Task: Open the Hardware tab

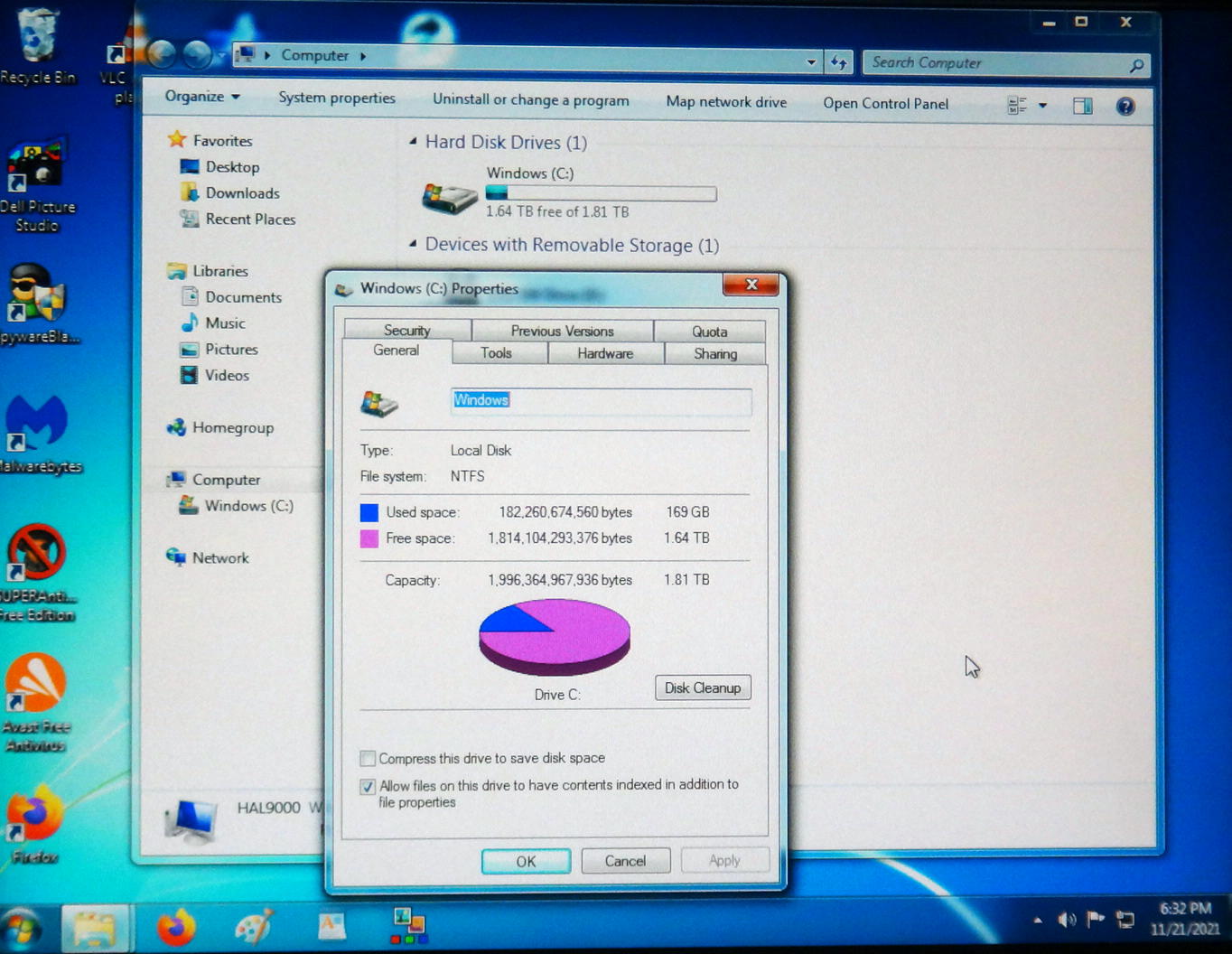Action: pos(605,353)
